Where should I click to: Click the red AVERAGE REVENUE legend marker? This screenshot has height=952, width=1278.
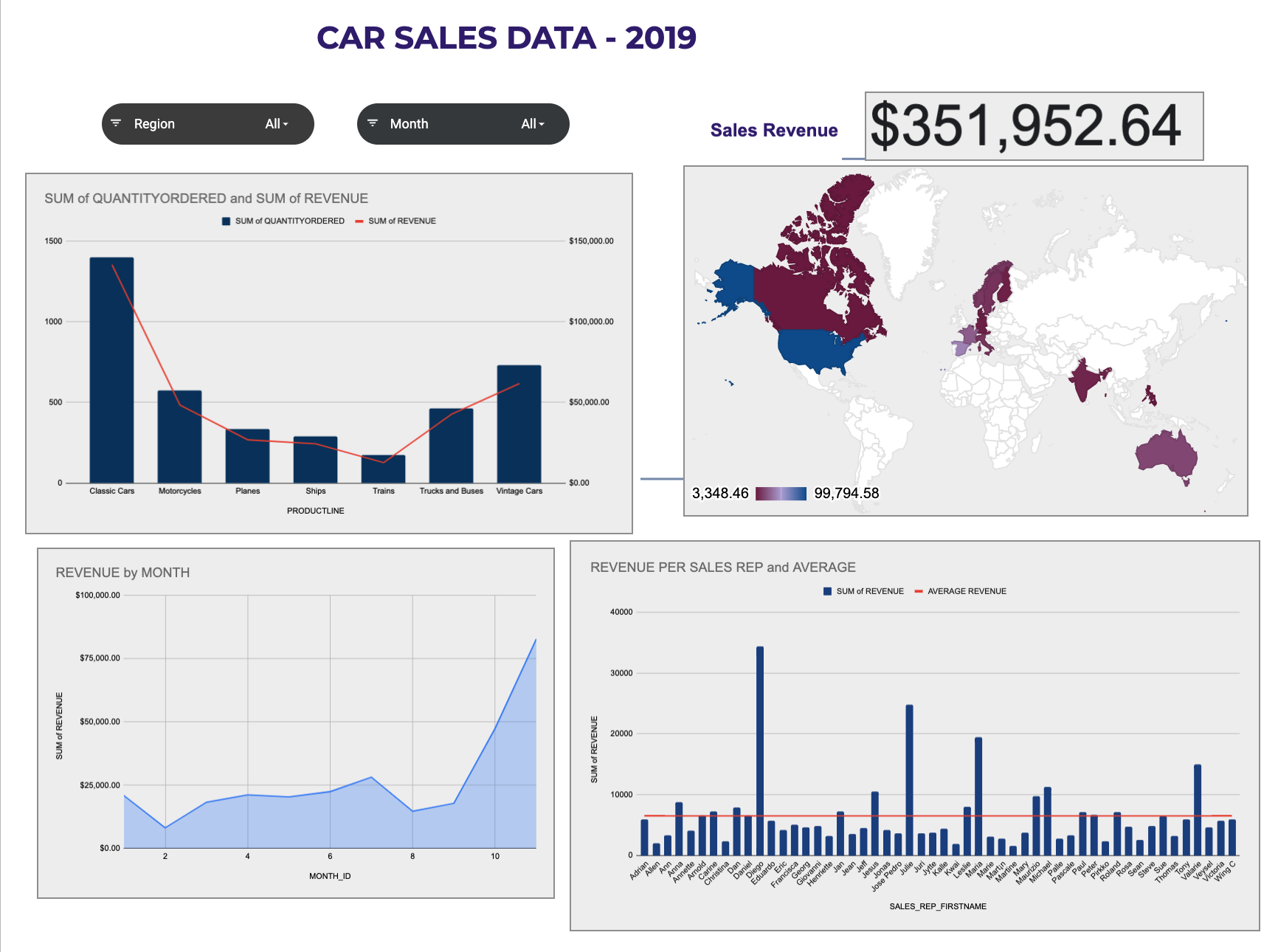(919, 591)
